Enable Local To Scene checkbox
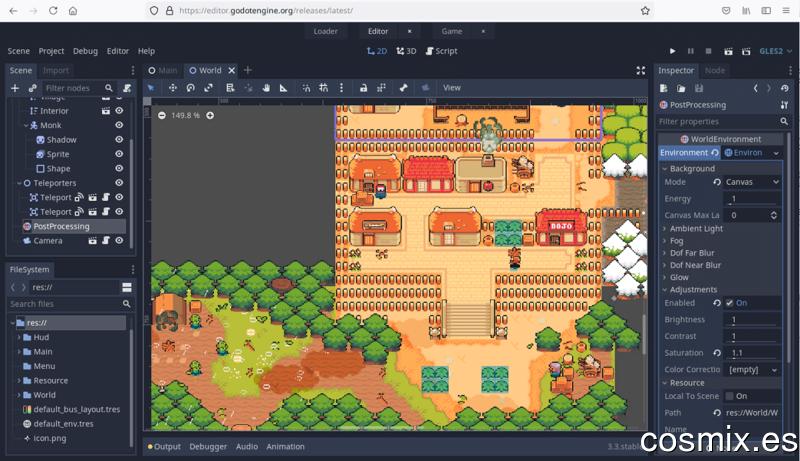The width and height of the screenshot is (800, 461). pyautogui.click(x=730, y=396)
